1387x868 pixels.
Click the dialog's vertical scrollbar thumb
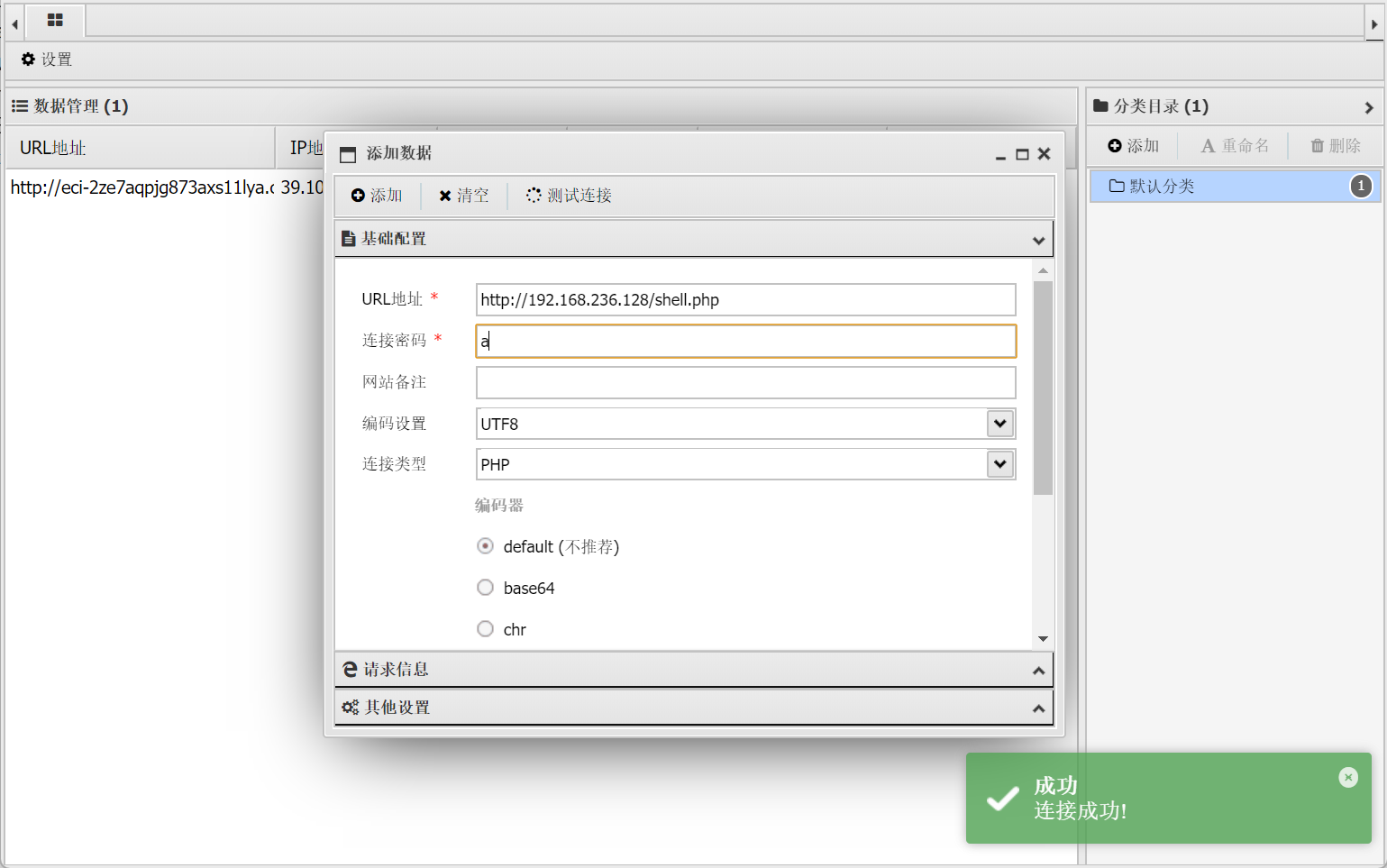(1043, 388)
